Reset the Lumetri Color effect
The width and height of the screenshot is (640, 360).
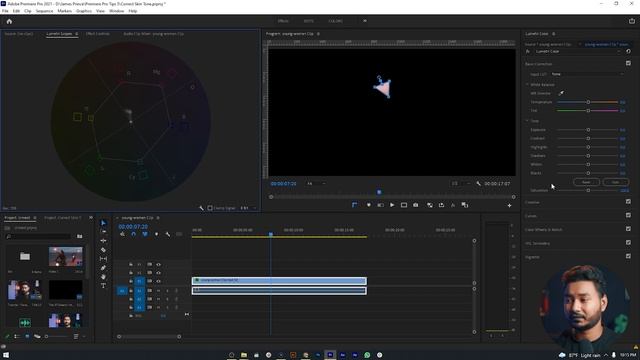(628, 51)
